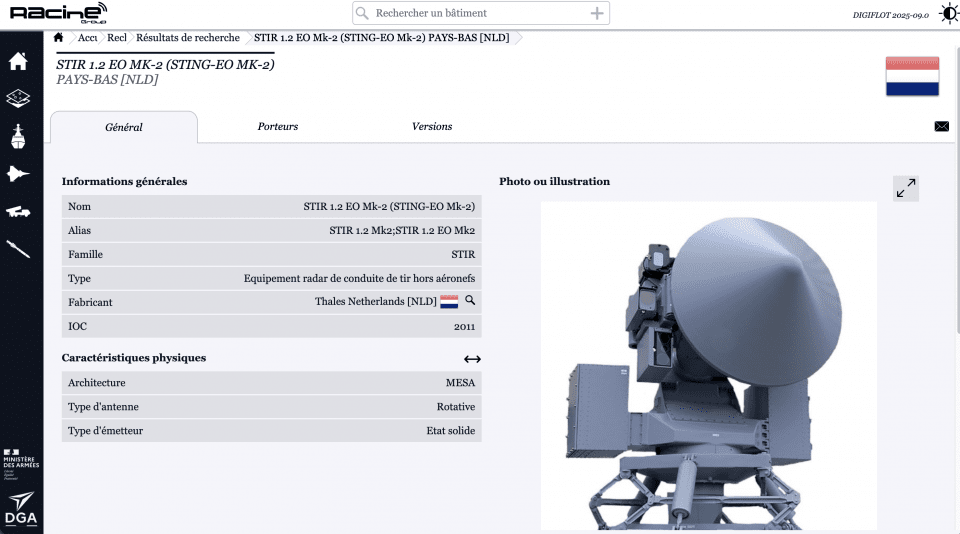This screenshot has height=534, width=960.
Task: Click the plus in search bar
Action: [x=597, y=13]
